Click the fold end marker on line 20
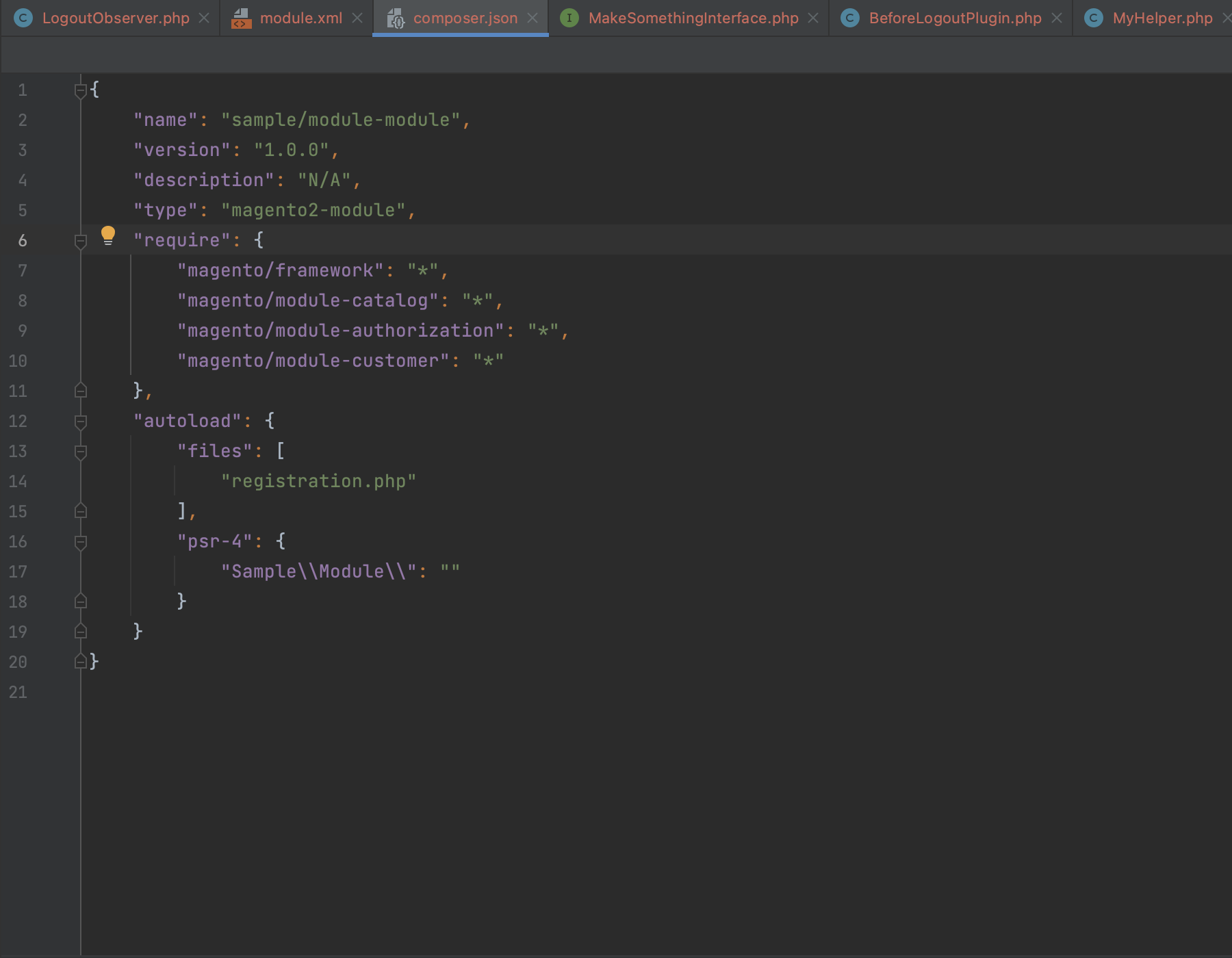Viewport: 1232px width, 958px height. (x=81, y=662)
